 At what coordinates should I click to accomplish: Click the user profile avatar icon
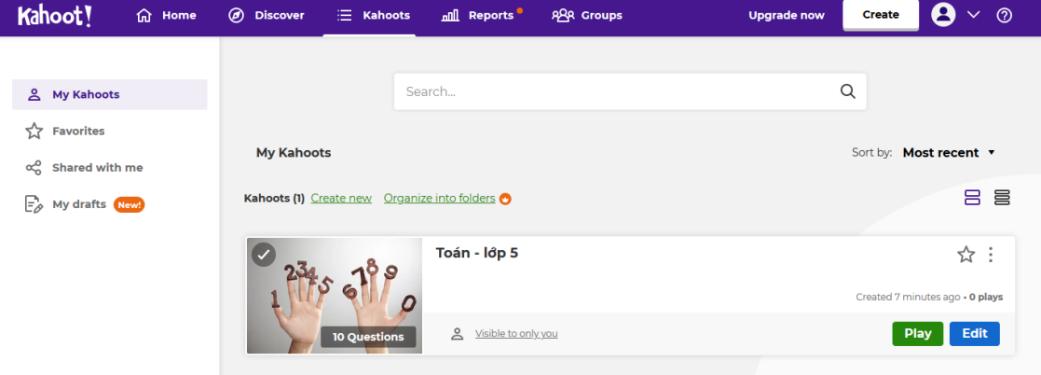pyautogui.click(x=943, y=15)
